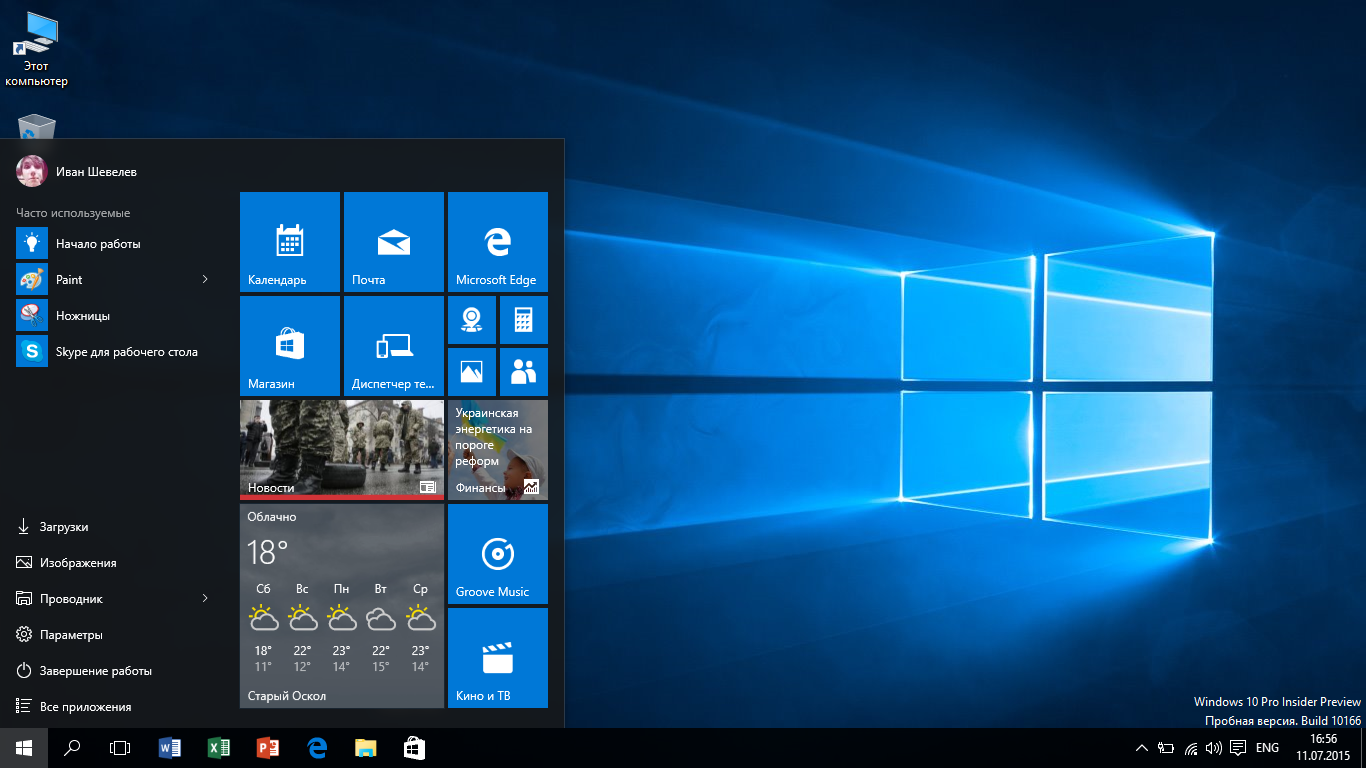Image resolution: width=1366 pixels, height=768 pixels.
Task: Open the small People tile
Action: 523,372
